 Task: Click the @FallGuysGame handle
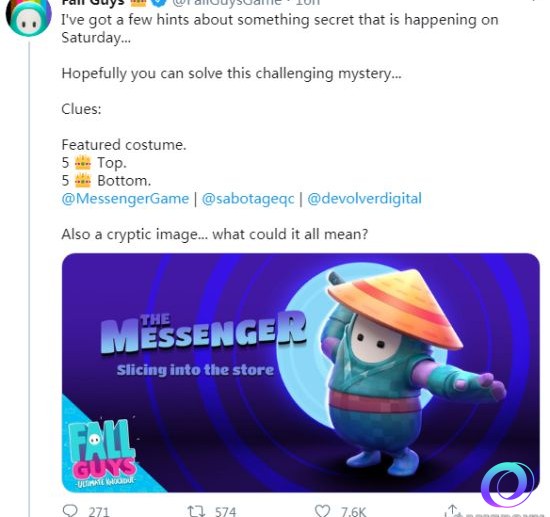[227, 3]
